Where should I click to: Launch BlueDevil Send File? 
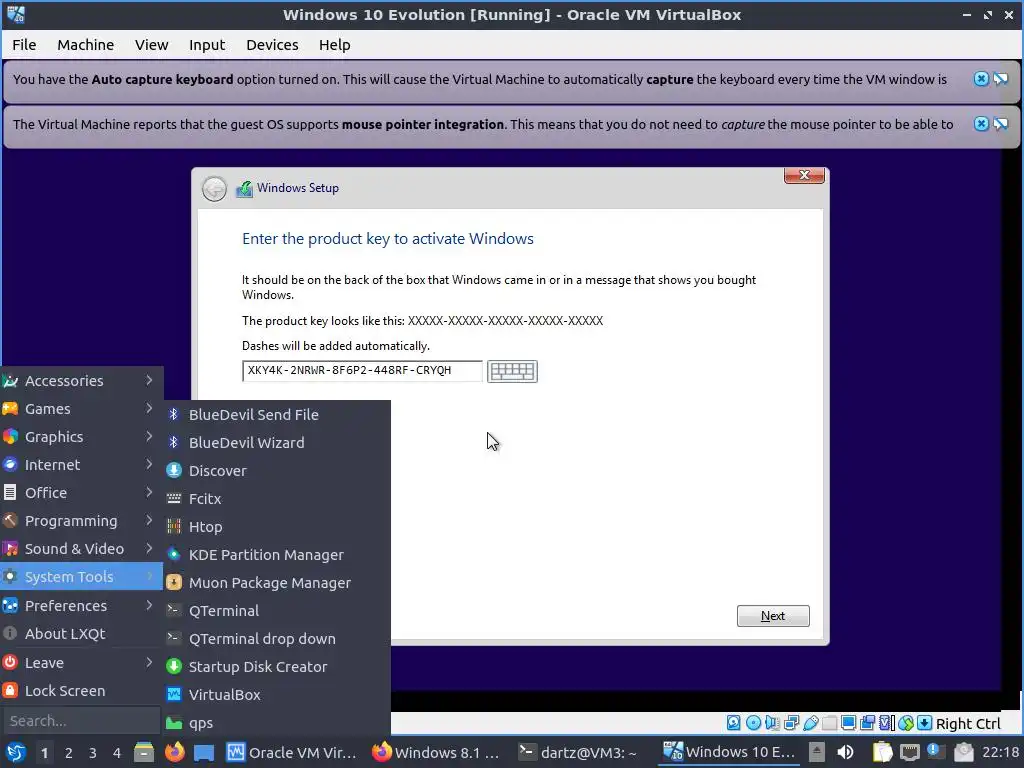click(277, 414)
